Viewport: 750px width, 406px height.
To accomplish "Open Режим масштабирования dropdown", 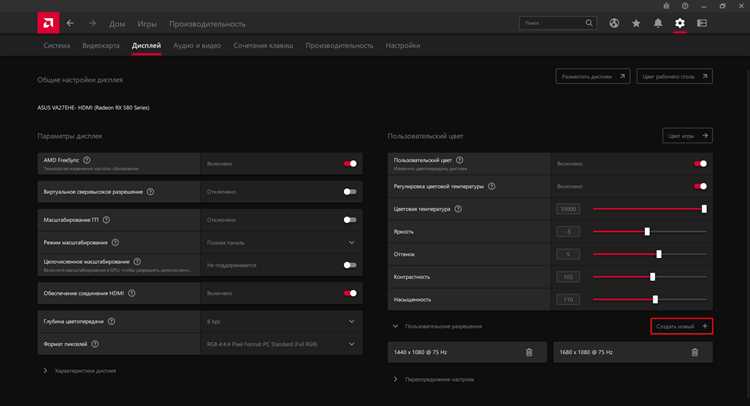I will click(x=281, y=243).
